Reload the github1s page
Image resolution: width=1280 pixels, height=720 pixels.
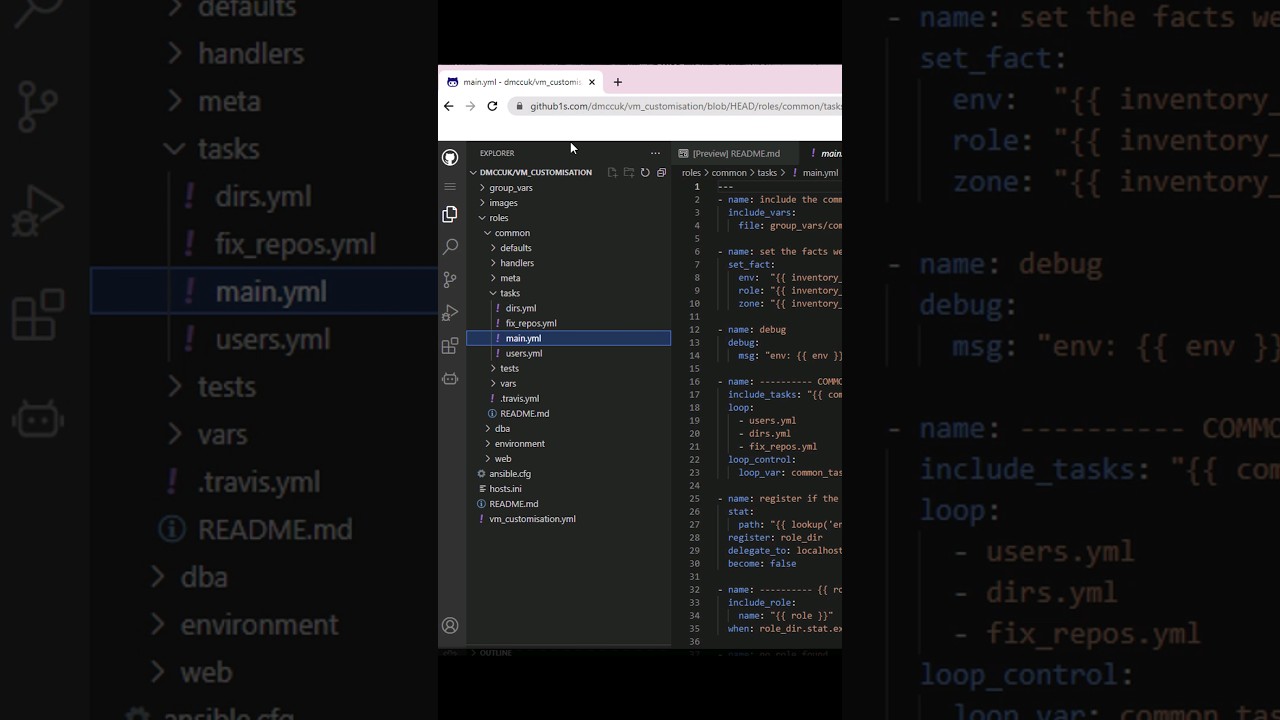492,106
